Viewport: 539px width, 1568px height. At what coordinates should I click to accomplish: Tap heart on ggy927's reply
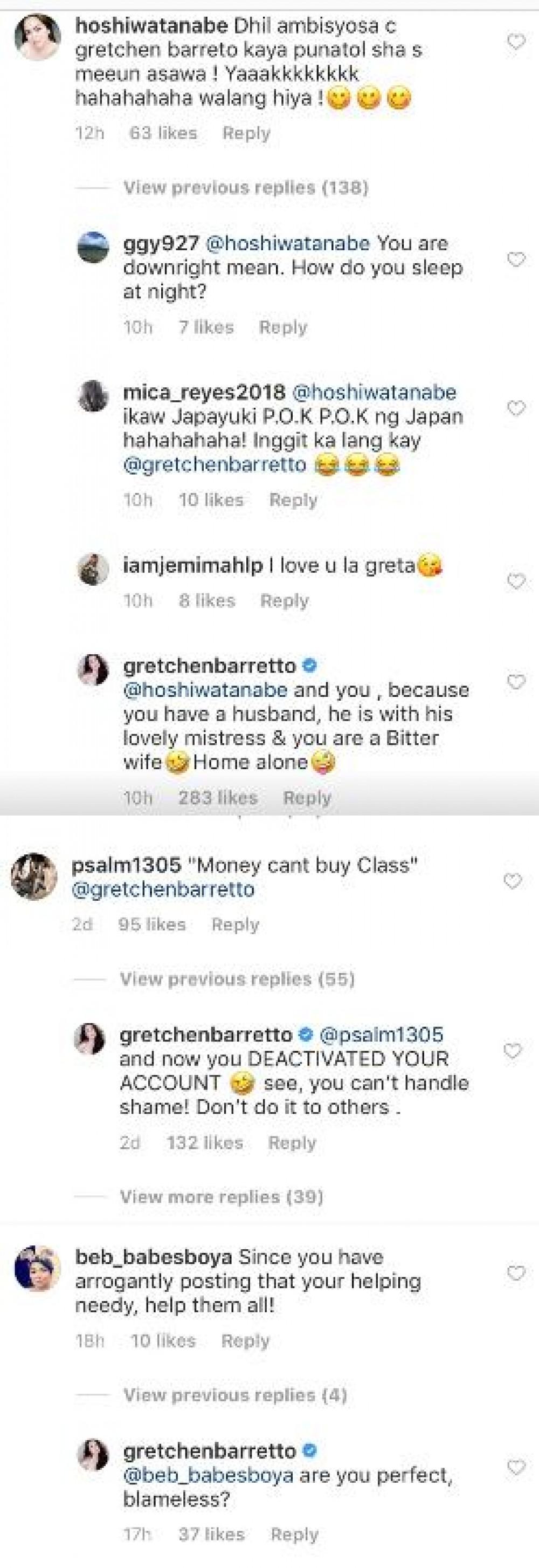click(516, 260)
